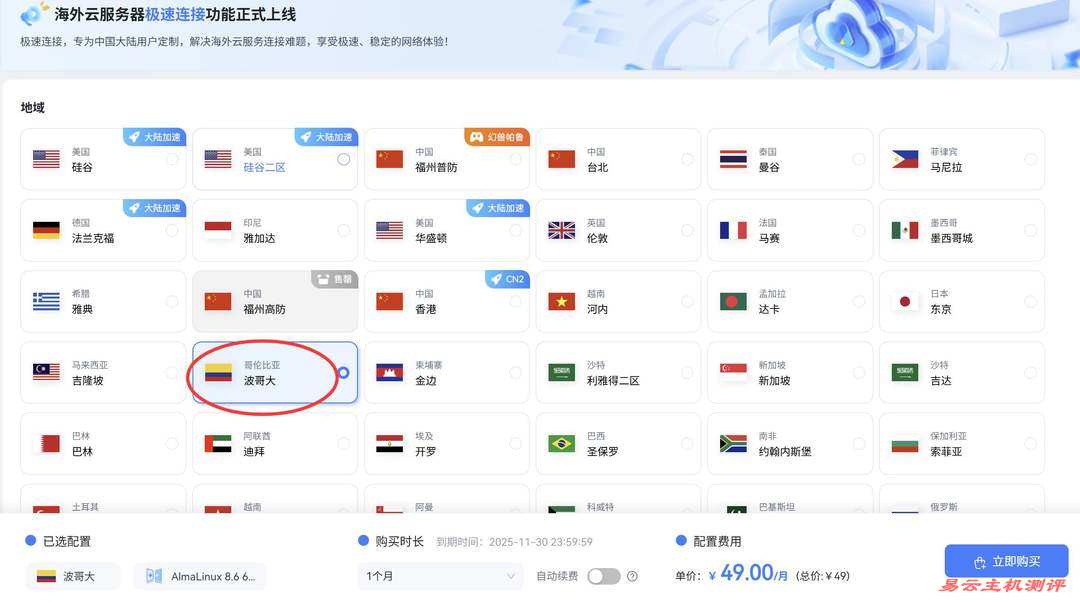Select the 日本东京 flag icon
This screenshot has width=1080, height=604.
point(906,300)
